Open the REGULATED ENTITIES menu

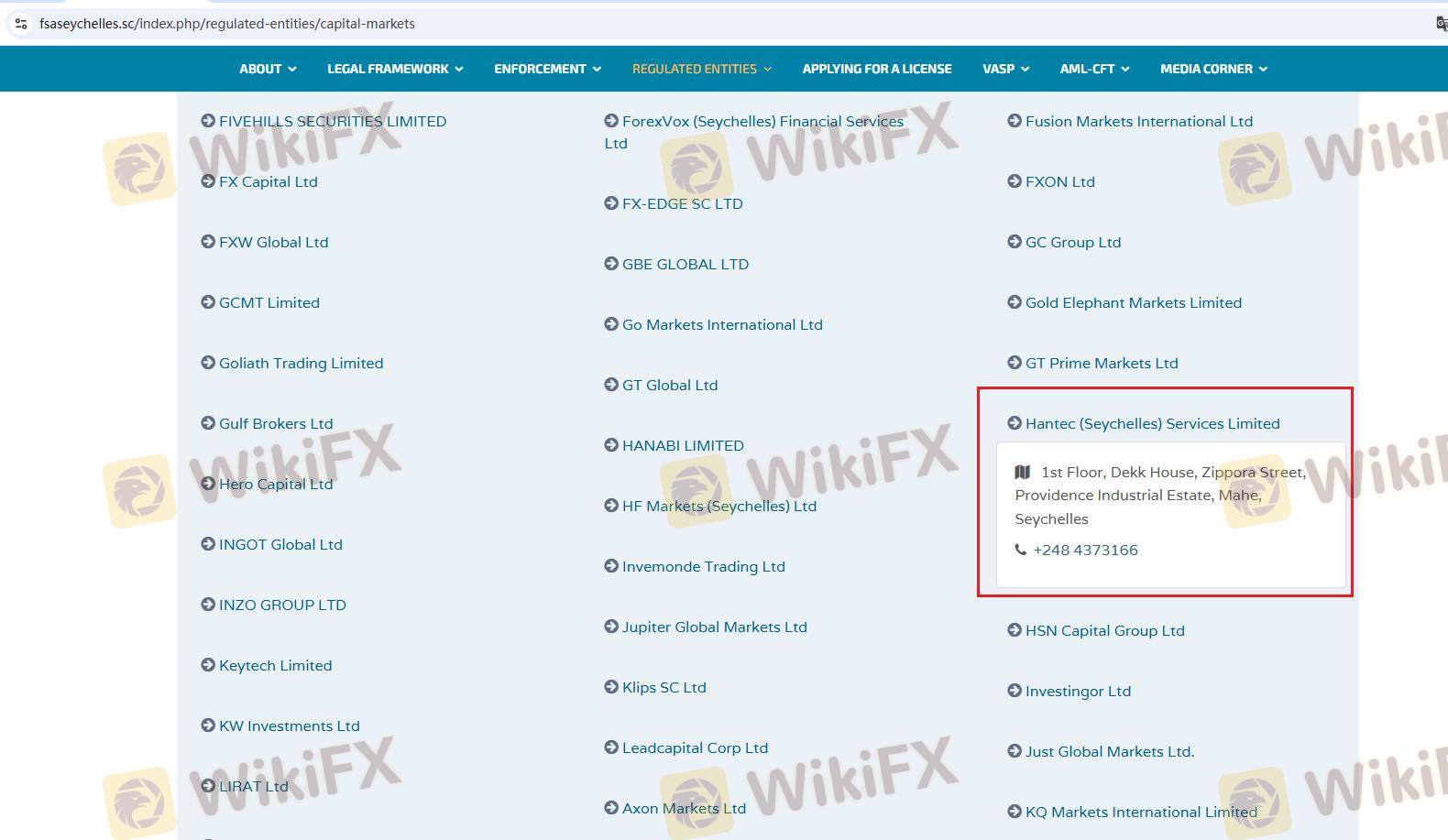[x=701, y=69]
